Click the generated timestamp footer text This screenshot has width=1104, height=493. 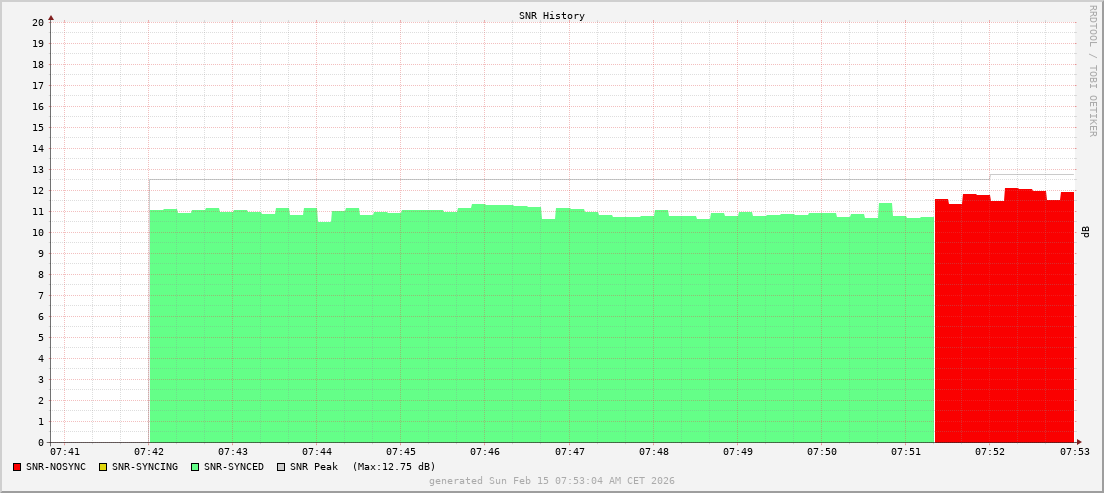point(552,481)
